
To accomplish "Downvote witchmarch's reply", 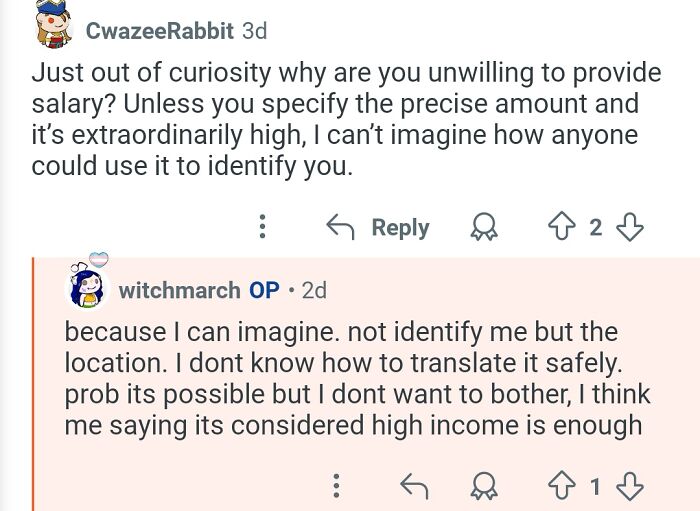I will [630, 486].
